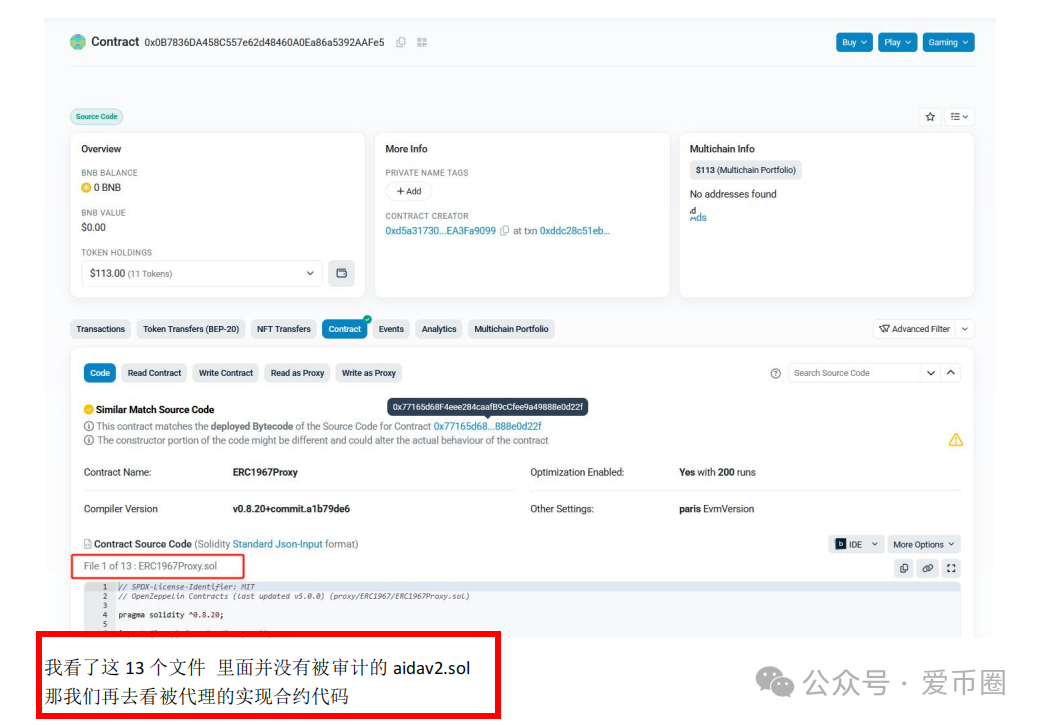The width and height of the screenshot is (1040, 725).
Task: Click the v0.8.20+commit.a1b79de6 compiler version
Action: click(x=291, y=509)
